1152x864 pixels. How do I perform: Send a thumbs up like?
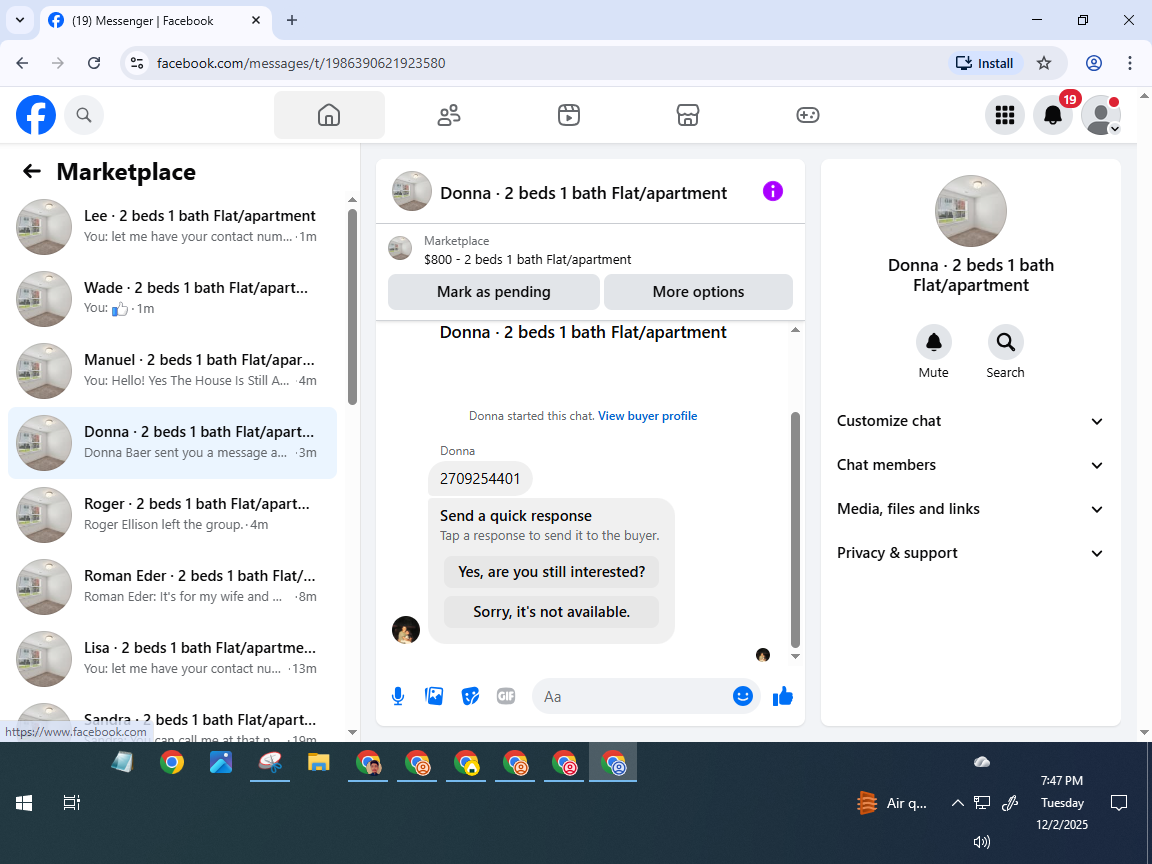[x=782, y=696]
